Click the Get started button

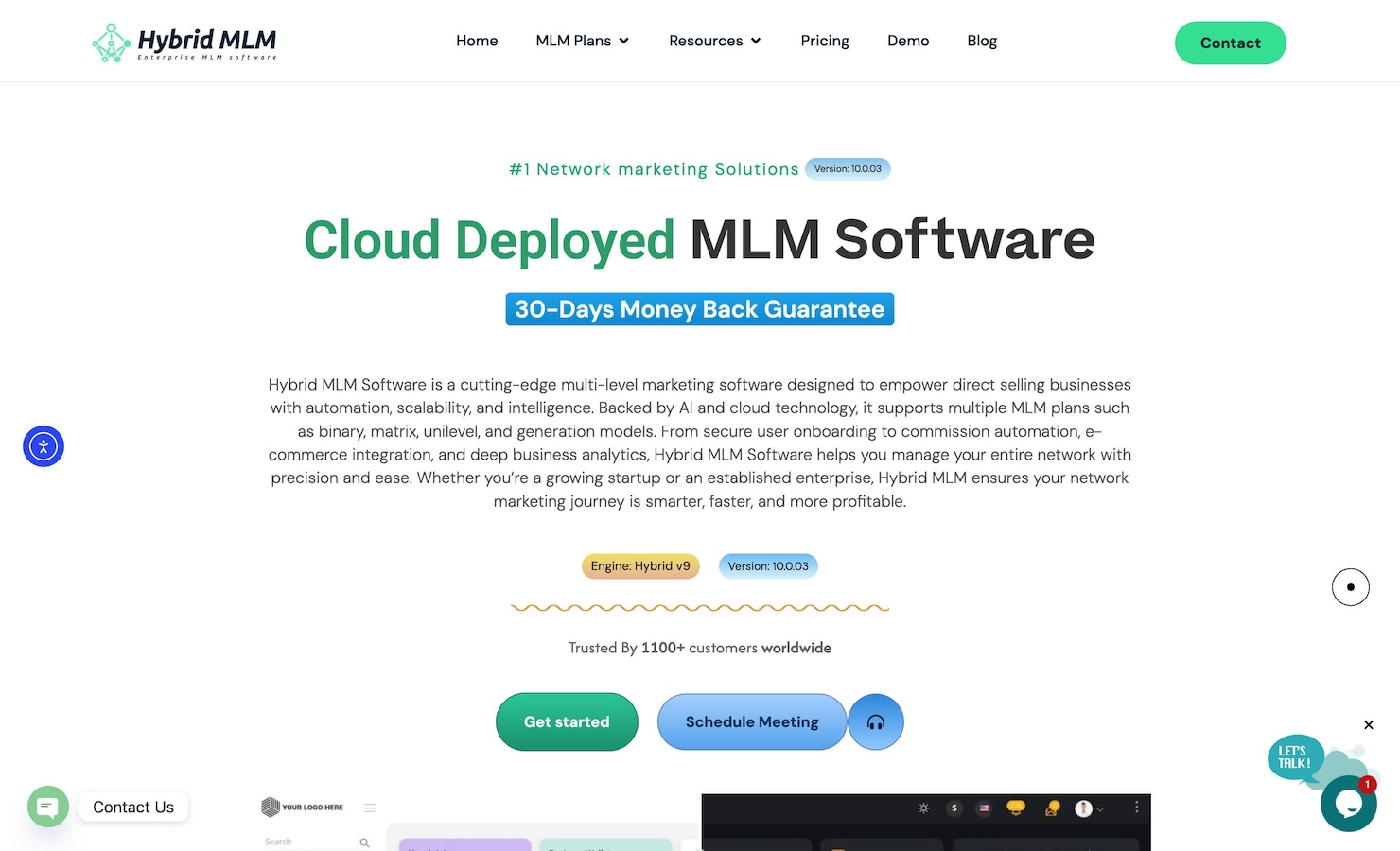tap(567, 721)
